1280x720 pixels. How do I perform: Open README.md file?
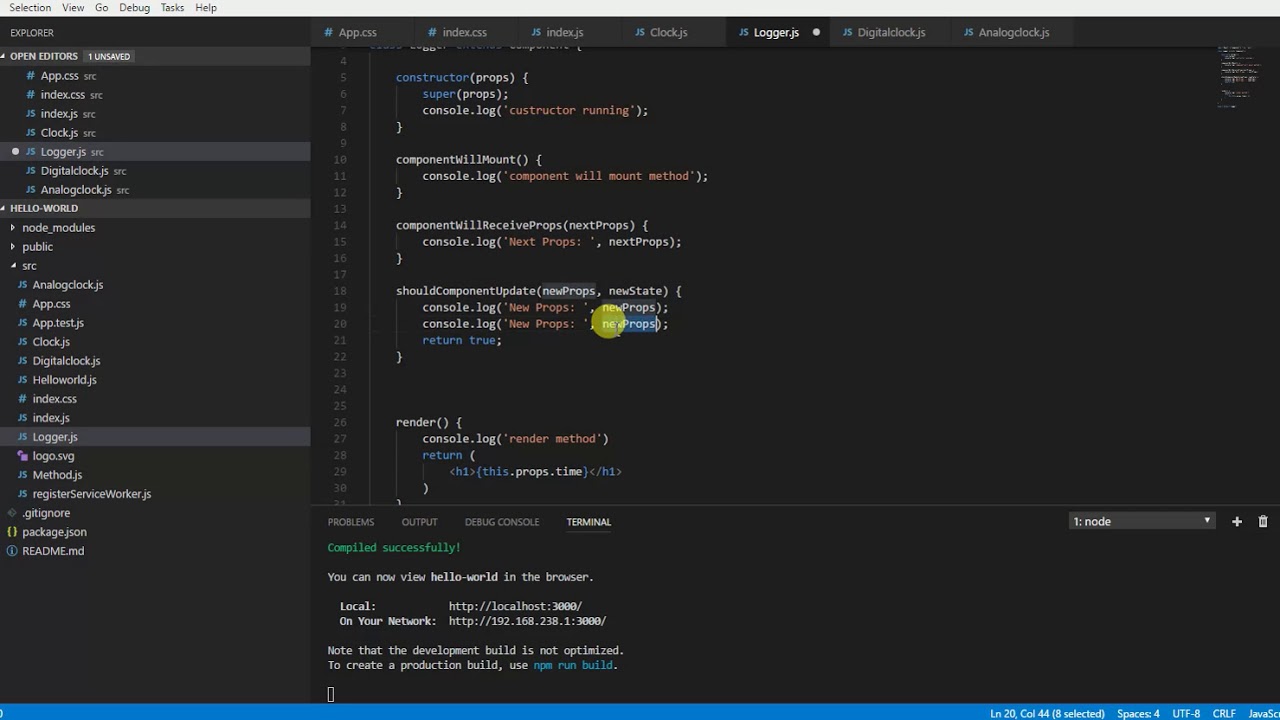click(x=53, y=550)
